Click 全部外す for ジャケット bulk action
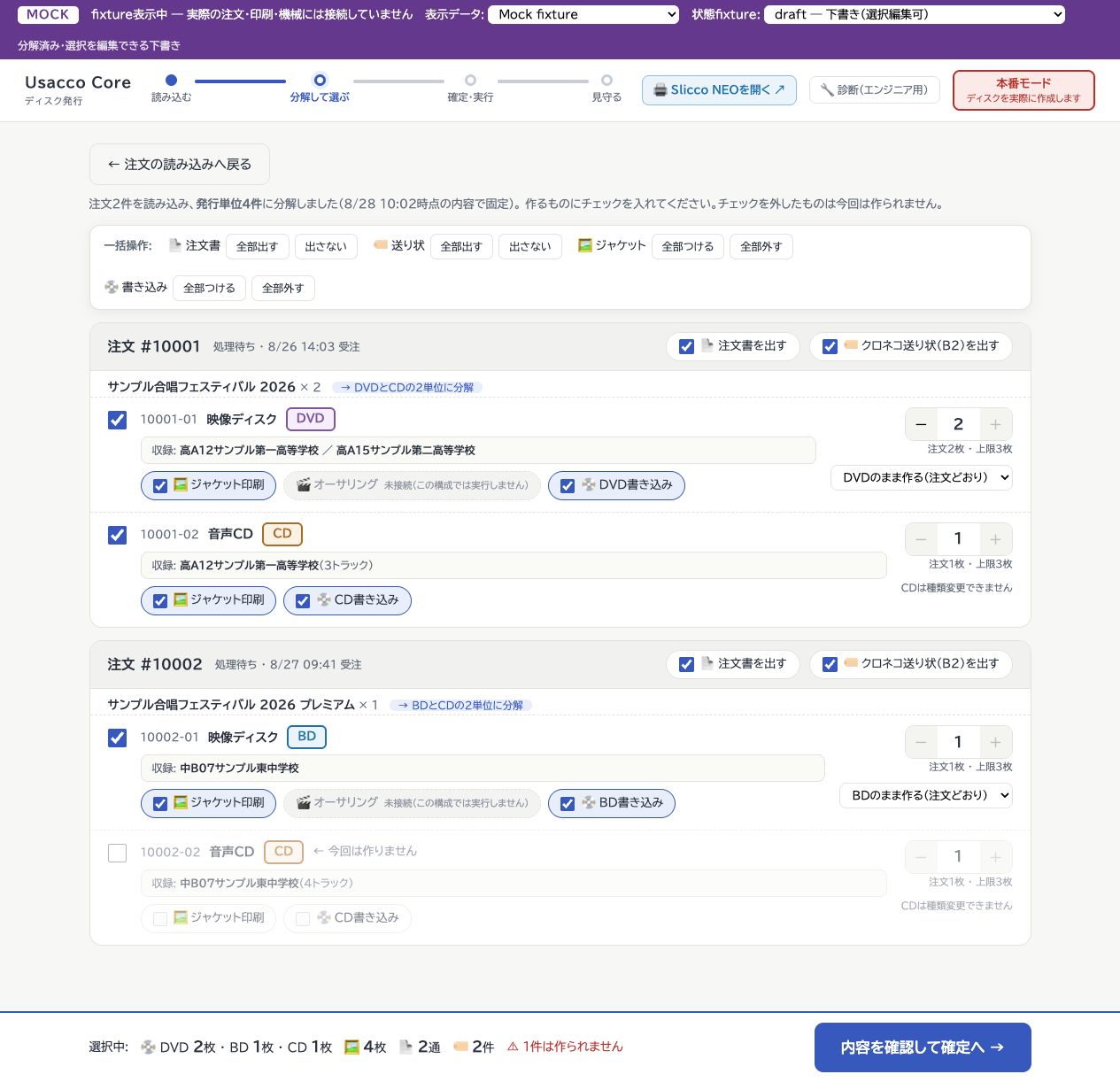This screenshot has height=1082, width=1120. [x=761, y=246]
